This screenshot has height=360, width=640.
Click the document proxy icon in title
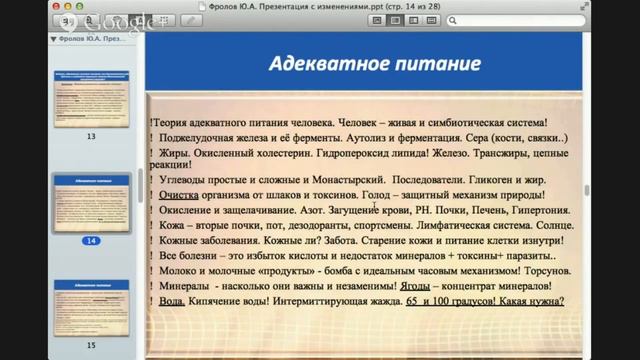(202, 7)
